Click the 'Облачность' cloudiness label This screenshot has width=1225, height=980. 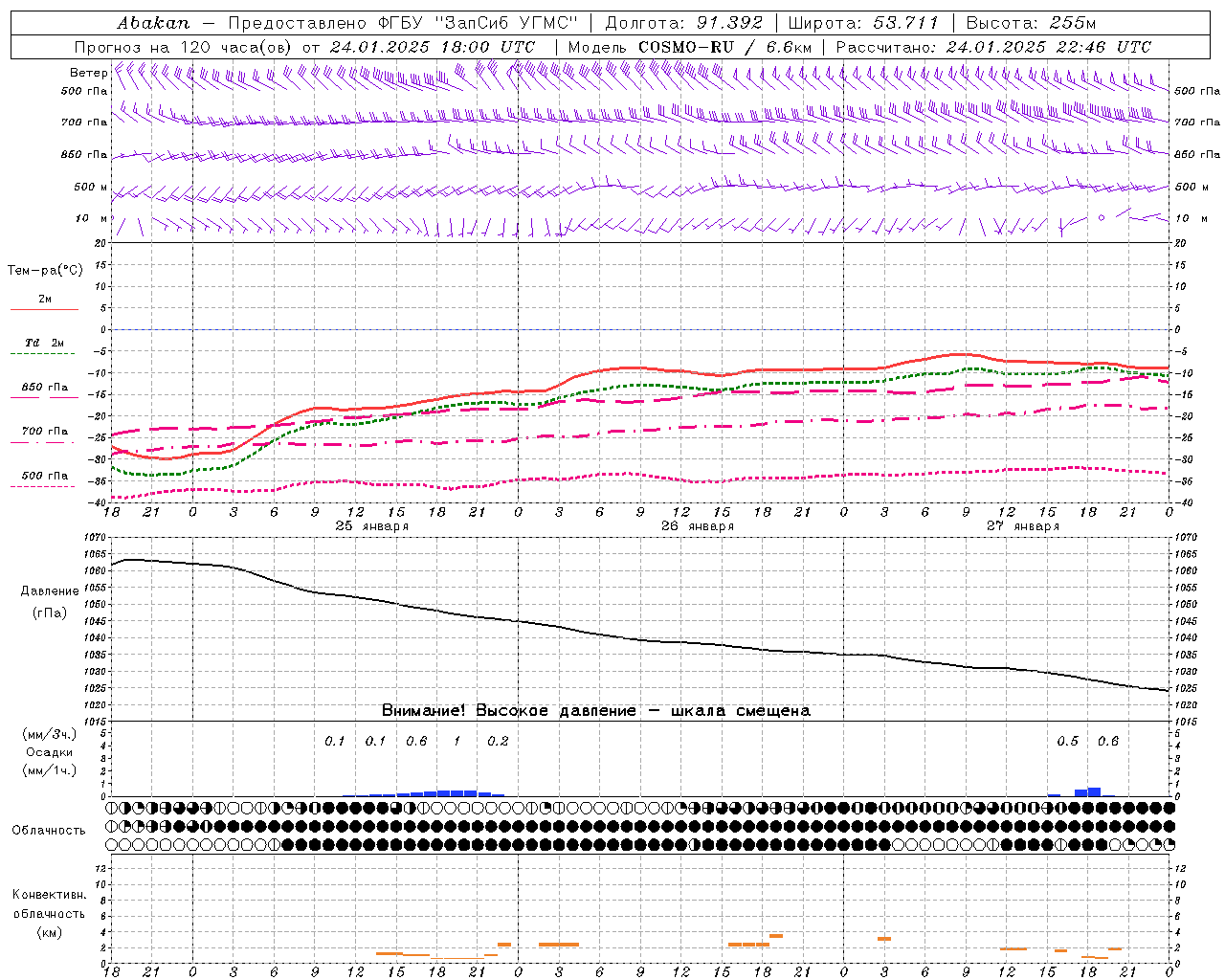click(x=49, y=831)
